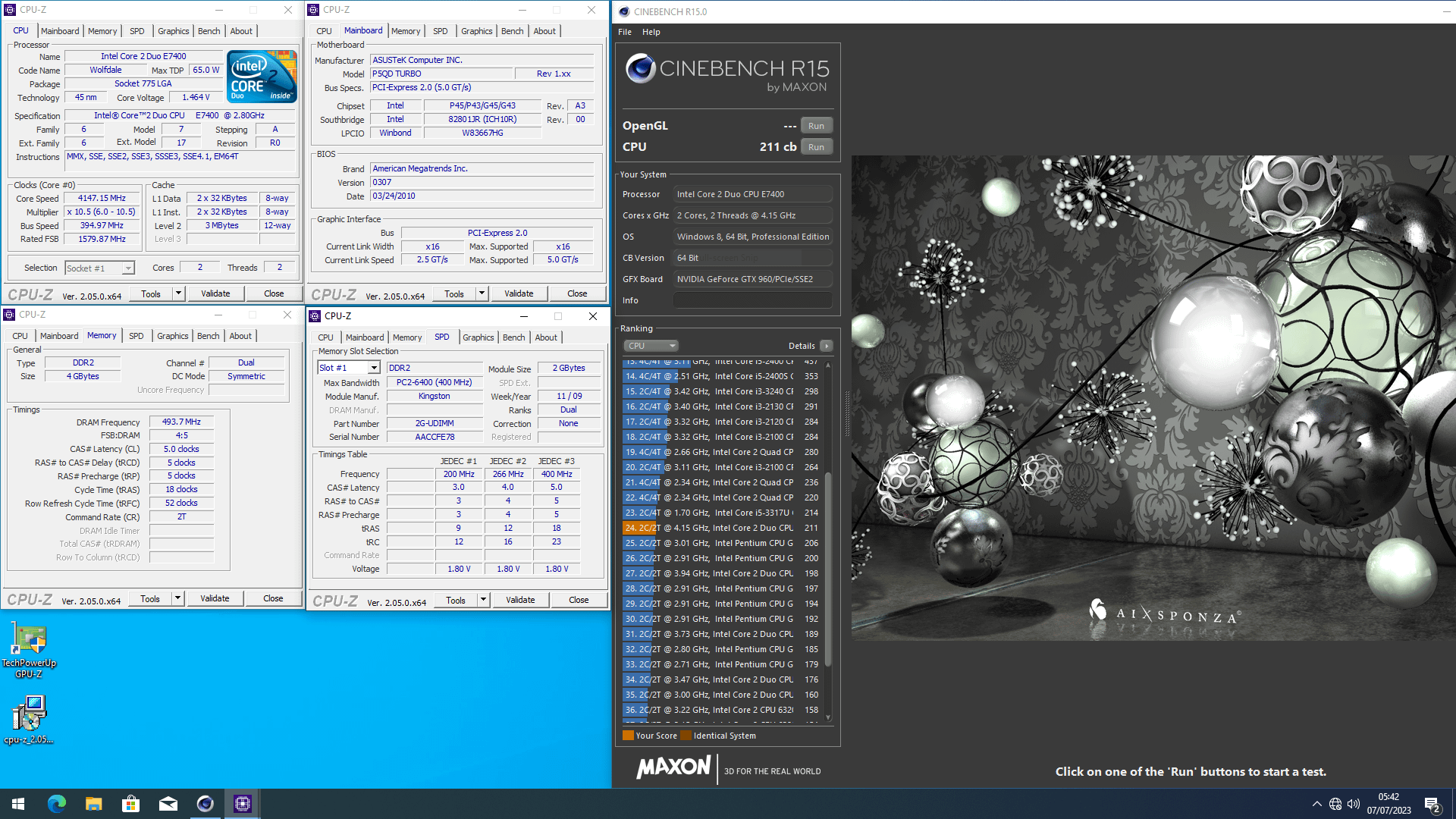The image size is (1456, 819).
Task: Click the ranking scrollbar up arrow
Action: tap(828, 365)
